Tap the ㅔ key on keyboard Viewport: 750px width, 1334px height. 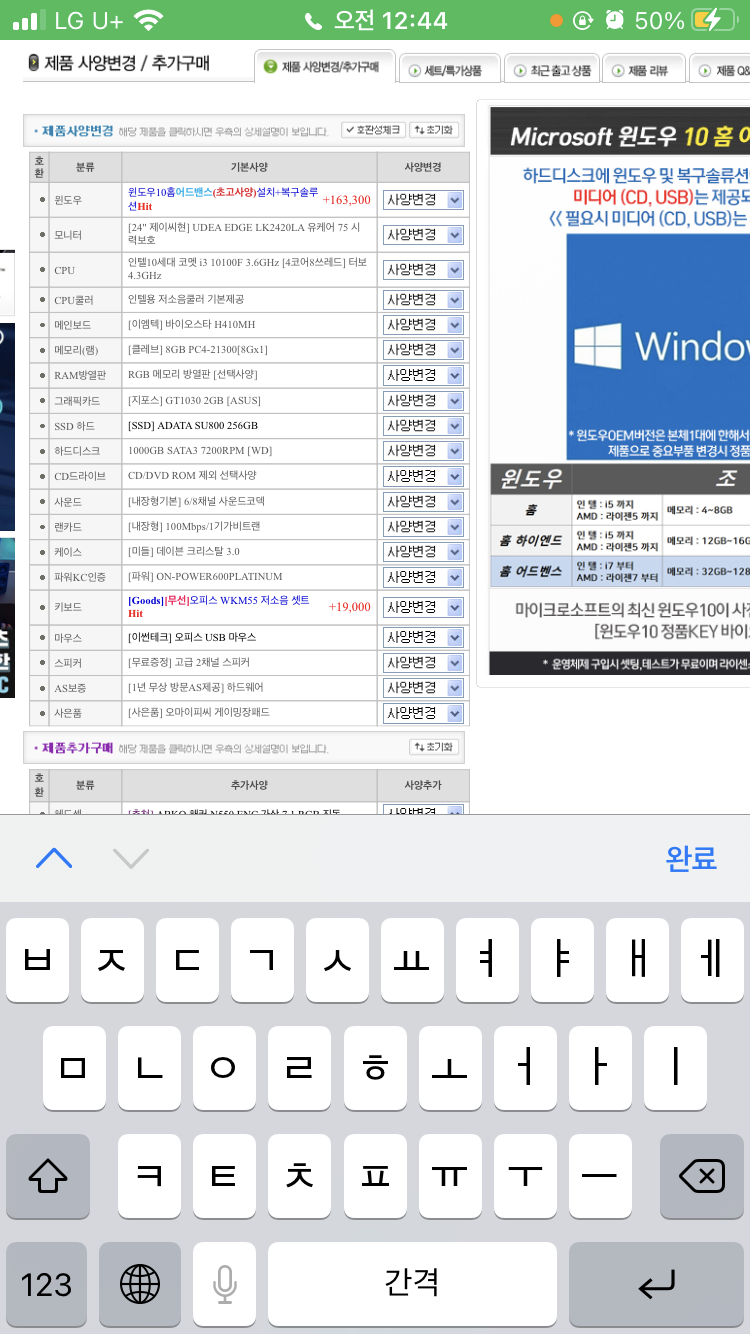712,961
